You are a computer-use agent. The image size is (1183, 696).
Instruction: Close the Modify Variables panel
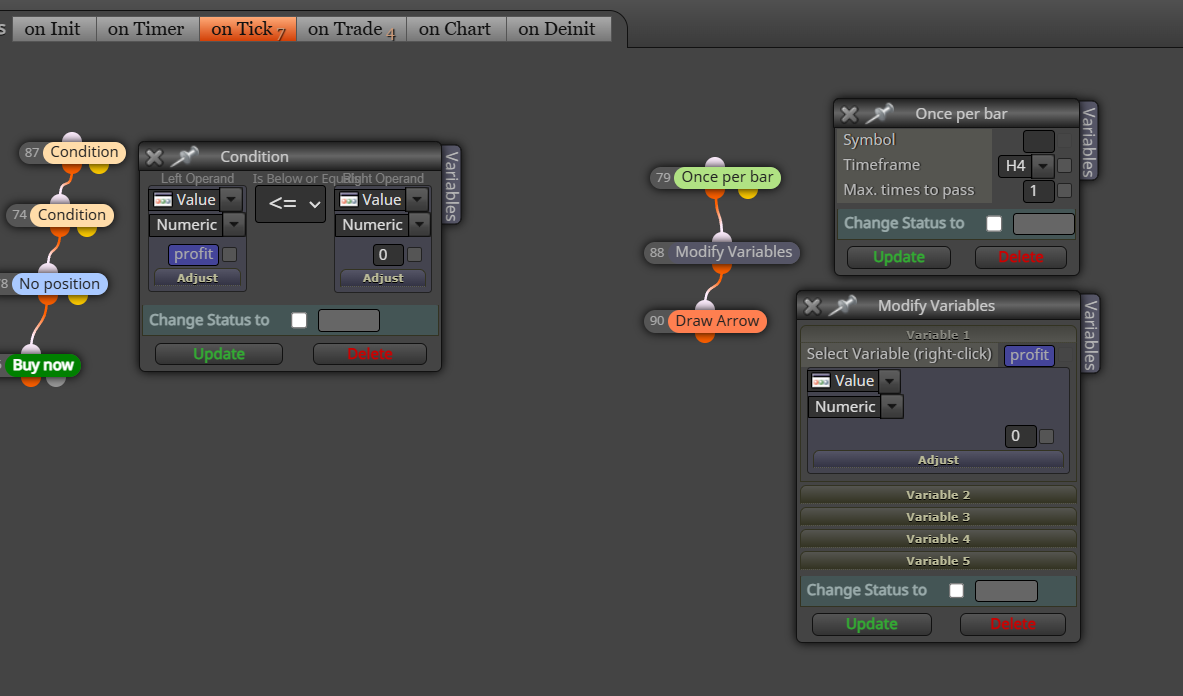point(812,306)
